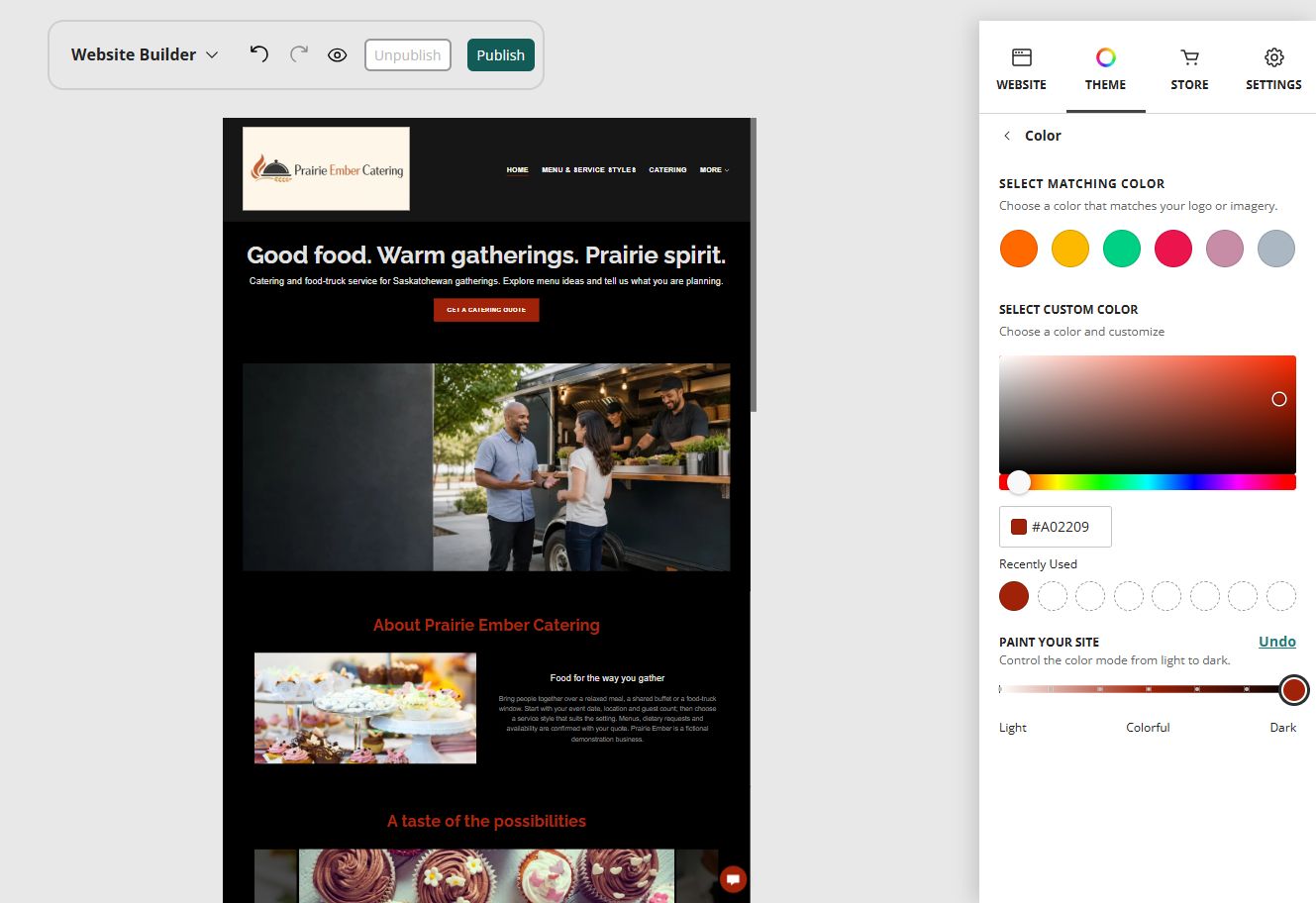This screenshot has width=1316, height=903.
Task: Select the dessert table image
Action: [365, 708]
